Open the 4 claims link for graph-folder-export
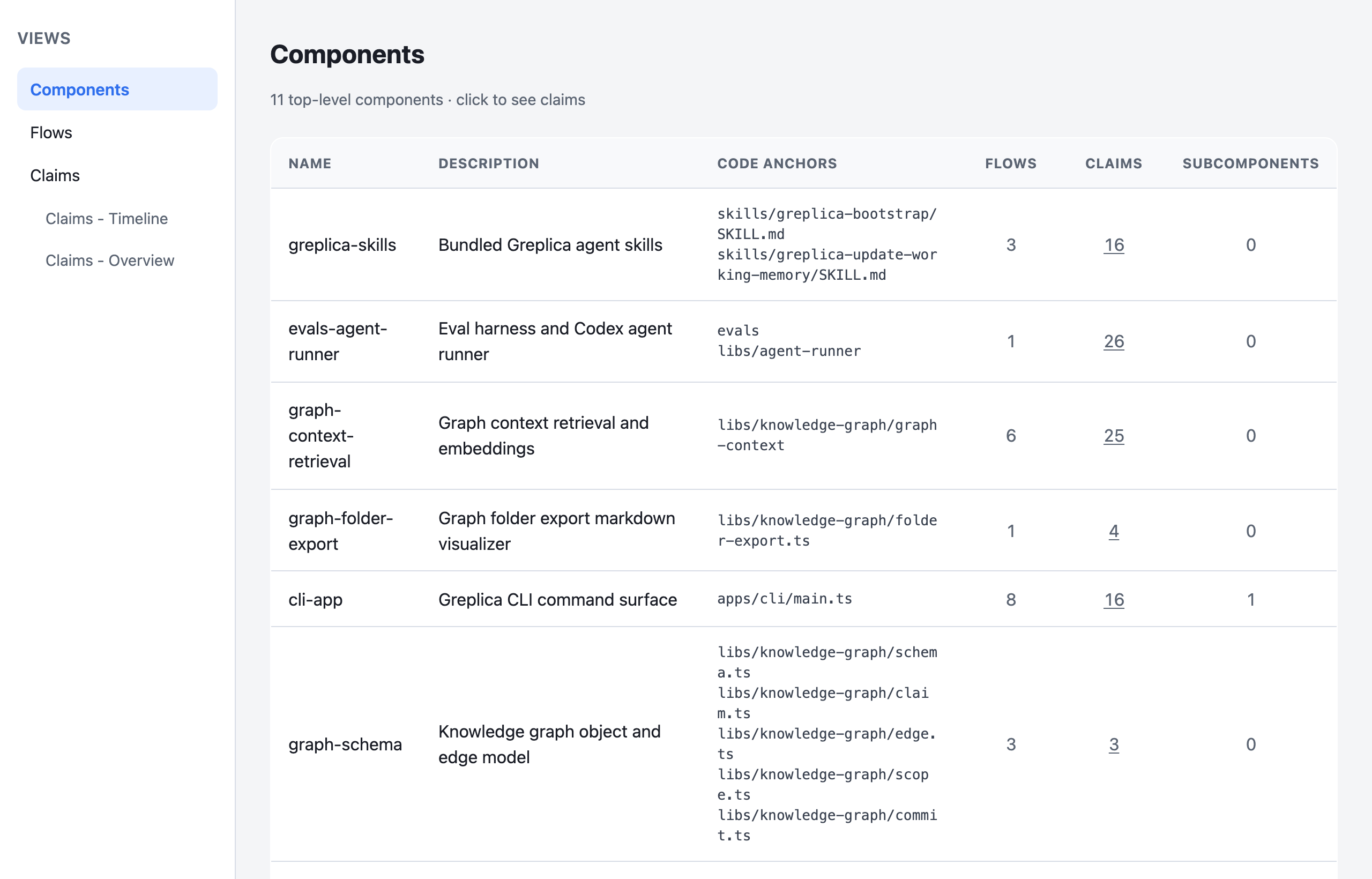 1114,531
